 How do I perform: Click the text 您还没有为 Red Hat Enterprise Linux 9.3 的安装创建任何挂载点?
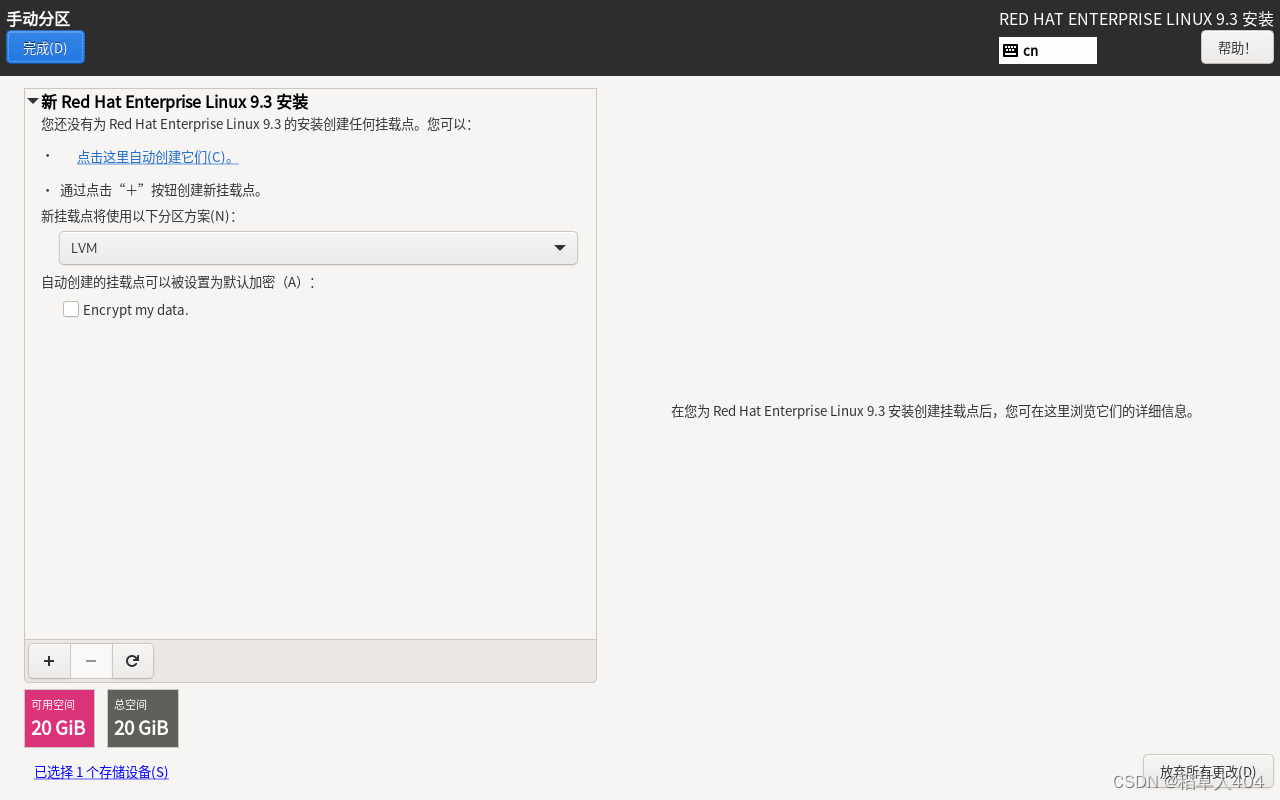(x=255, y=124)
